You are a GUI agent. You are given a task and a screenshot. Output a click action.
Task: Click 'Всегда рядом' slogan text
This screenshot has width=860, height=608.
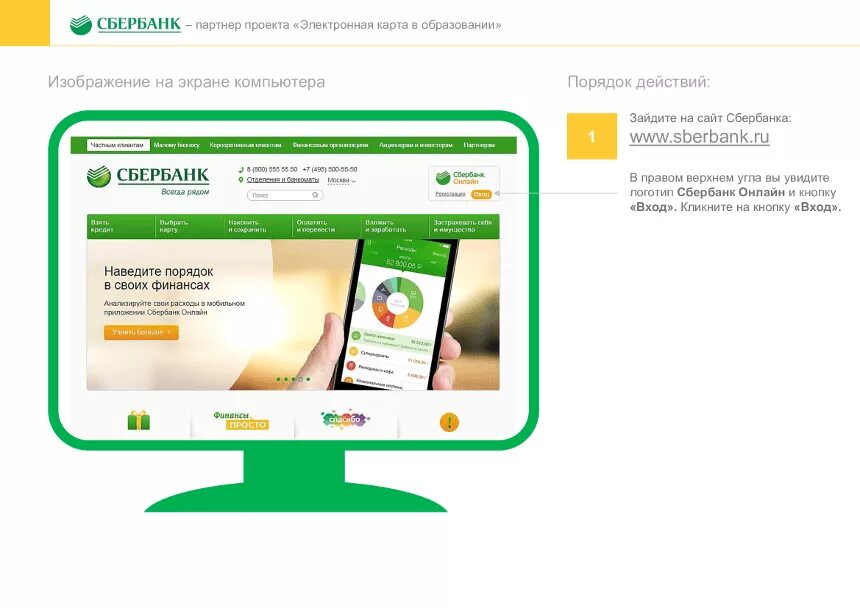coord(185,192)
